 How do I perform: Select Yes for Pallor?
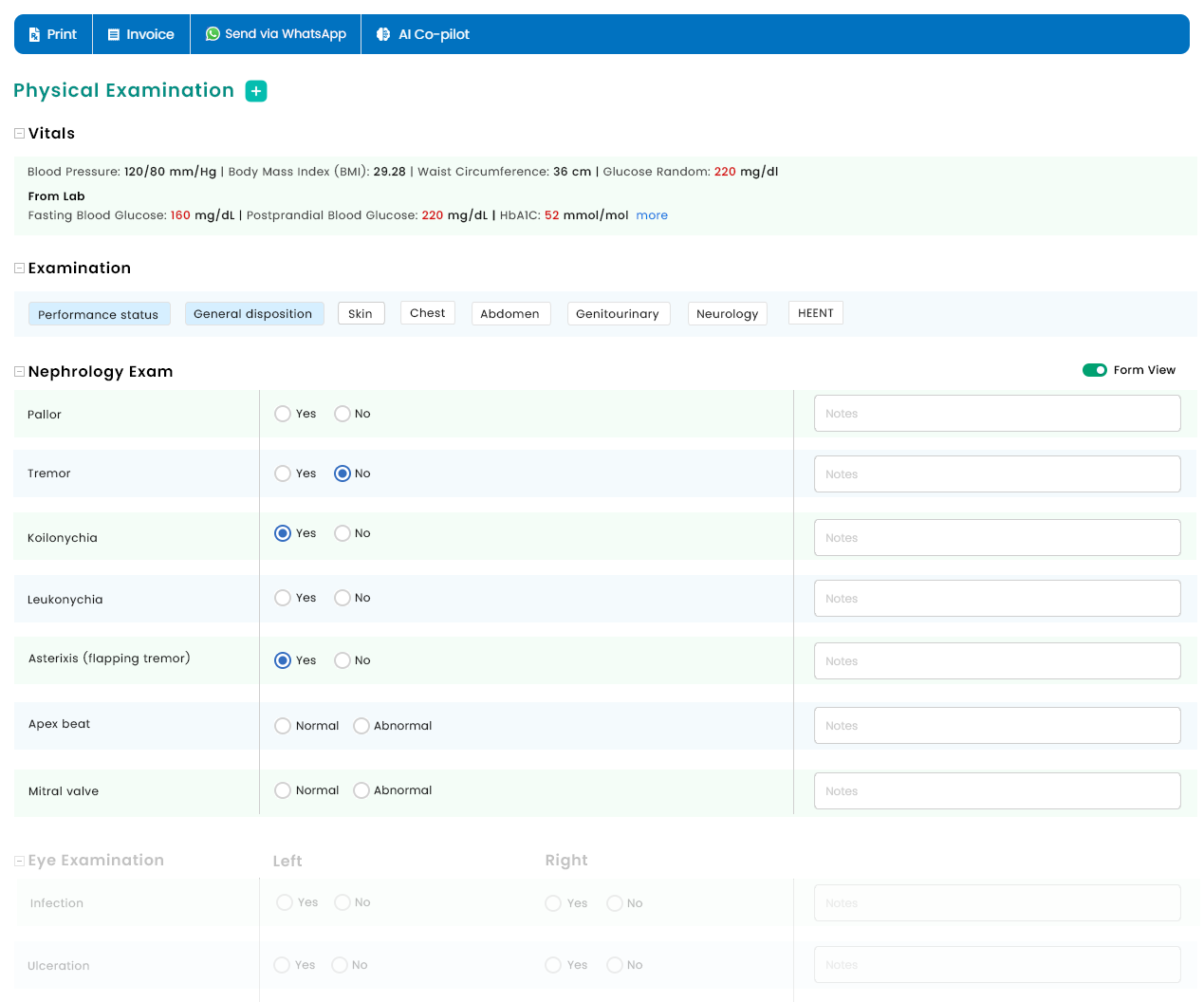[283, 414]
